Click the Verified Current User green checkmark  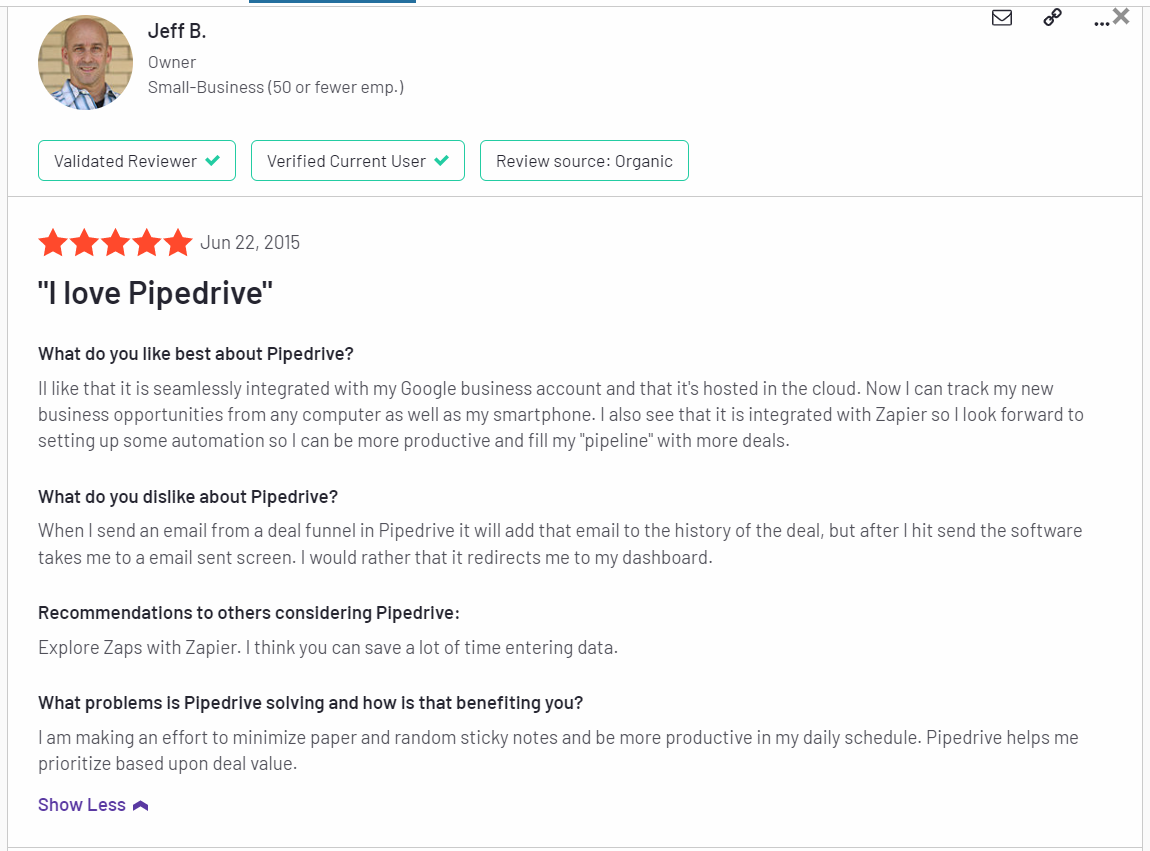442,161
